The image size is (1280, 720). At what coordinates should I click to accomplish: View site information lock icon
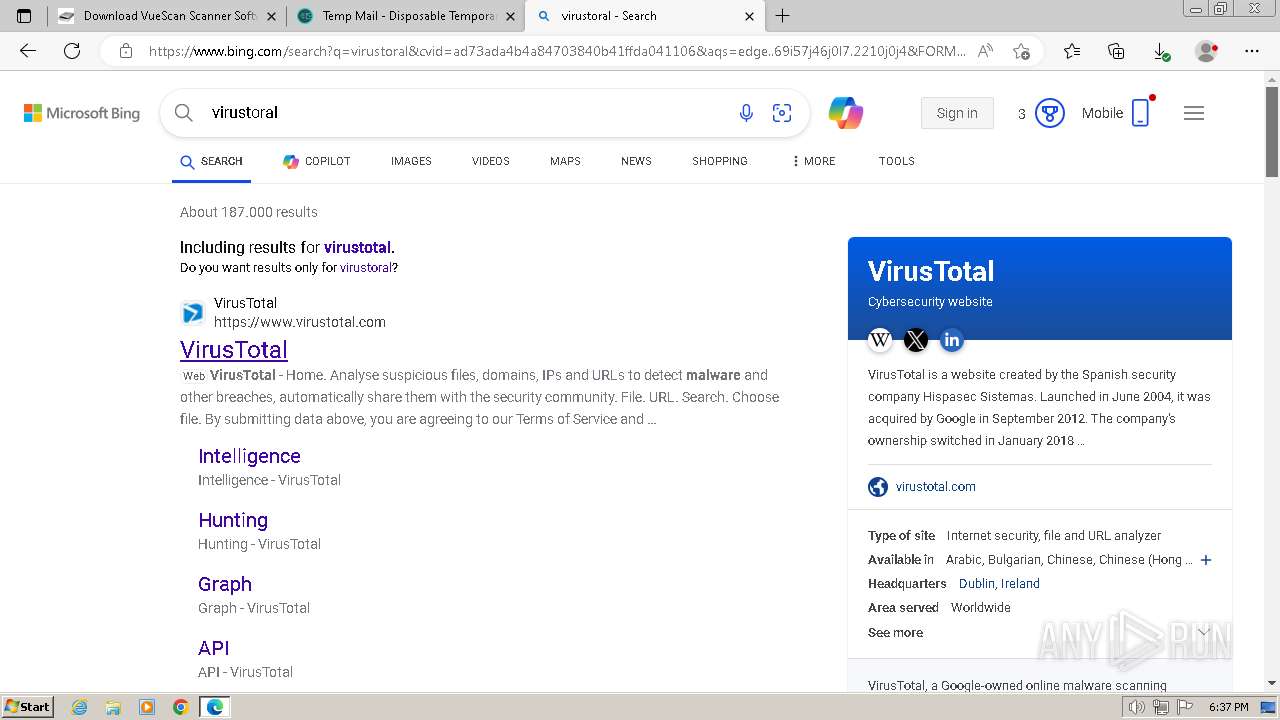125,51
